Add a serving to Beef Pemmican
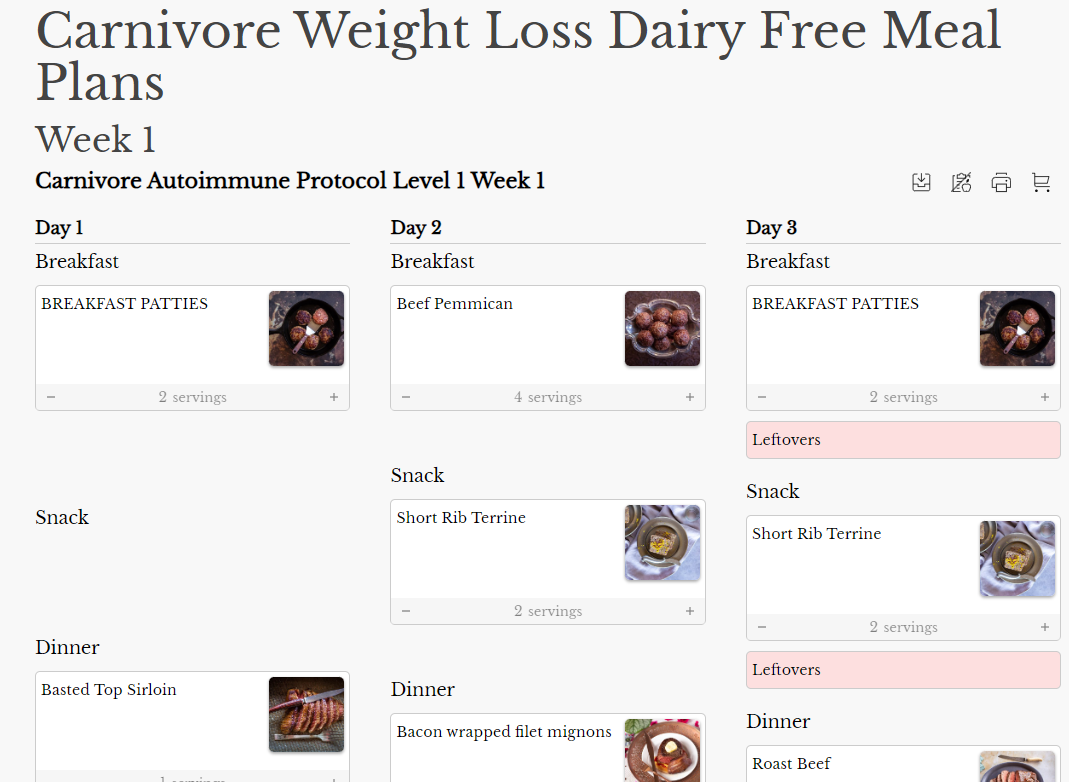Screen dimensions: 1069x782 click(690, 397)
